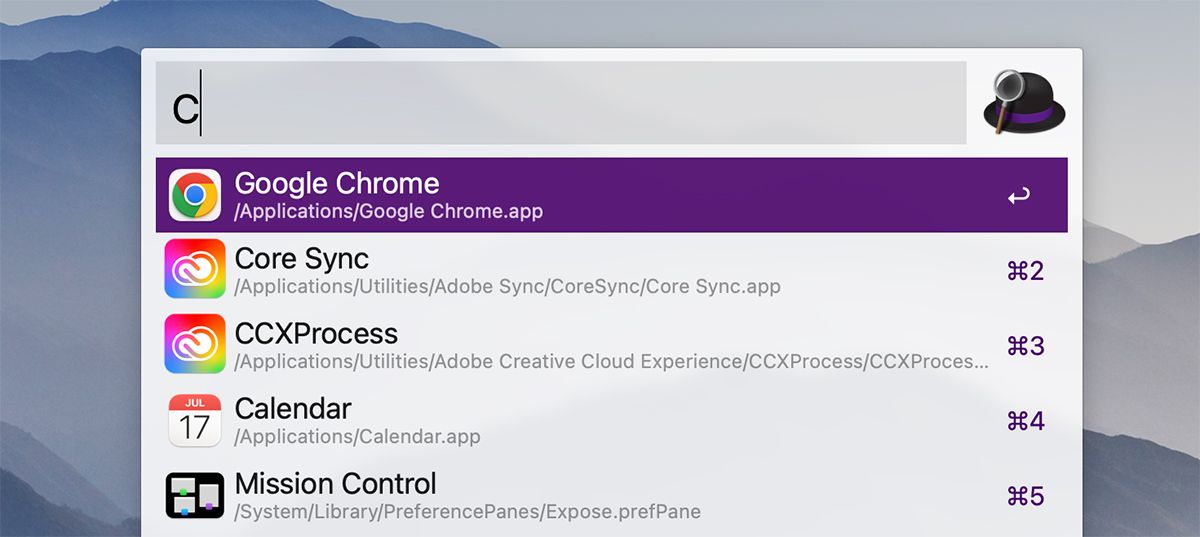This screenshot has width=1200, height=537.
Task: Click the /Applications/Calendar.app path
Action: 357,437
